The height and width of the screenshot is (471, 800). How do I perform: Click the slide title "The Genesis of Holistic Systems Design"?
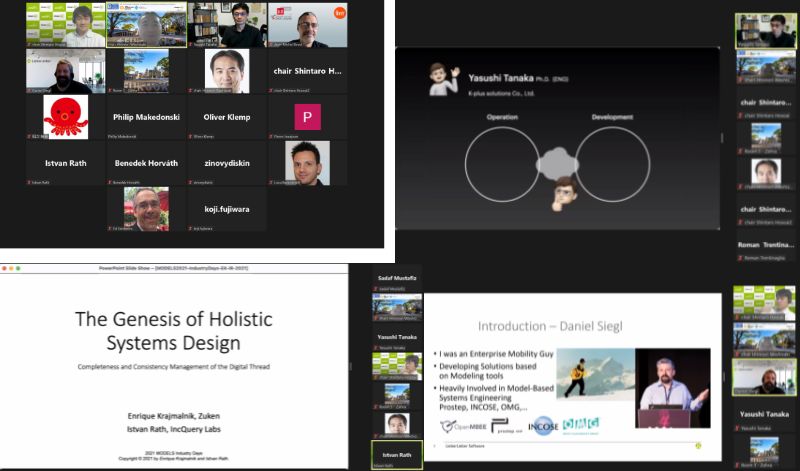(173, 331)
